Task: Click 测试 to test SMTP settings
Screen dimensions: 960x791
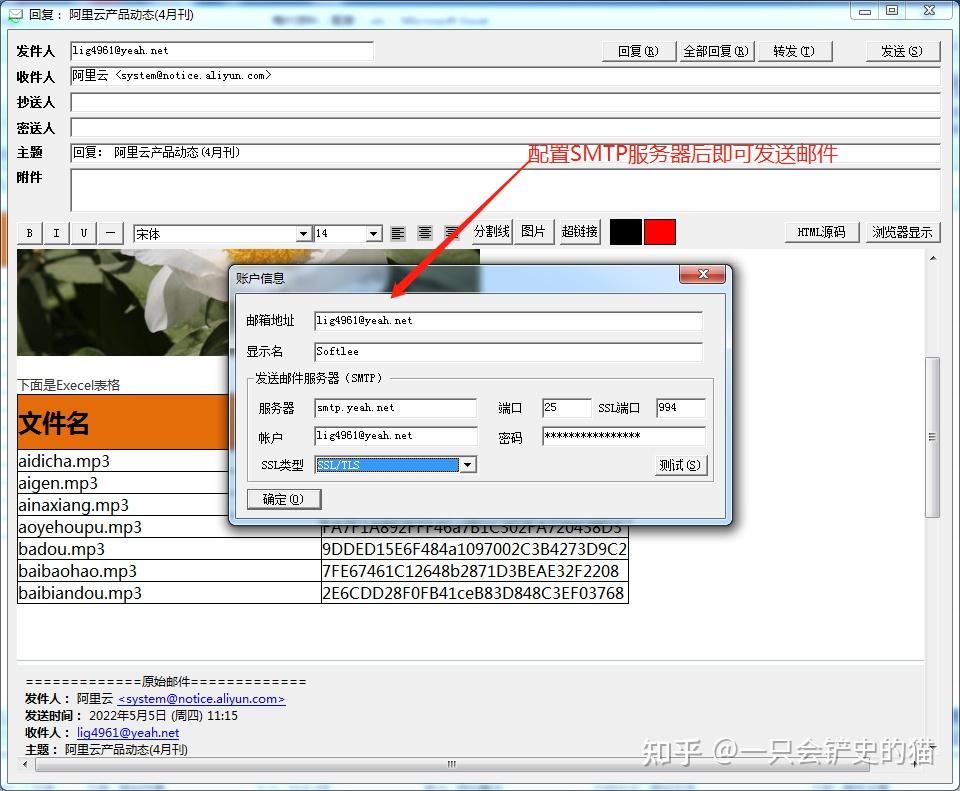Action: point(681,464)
